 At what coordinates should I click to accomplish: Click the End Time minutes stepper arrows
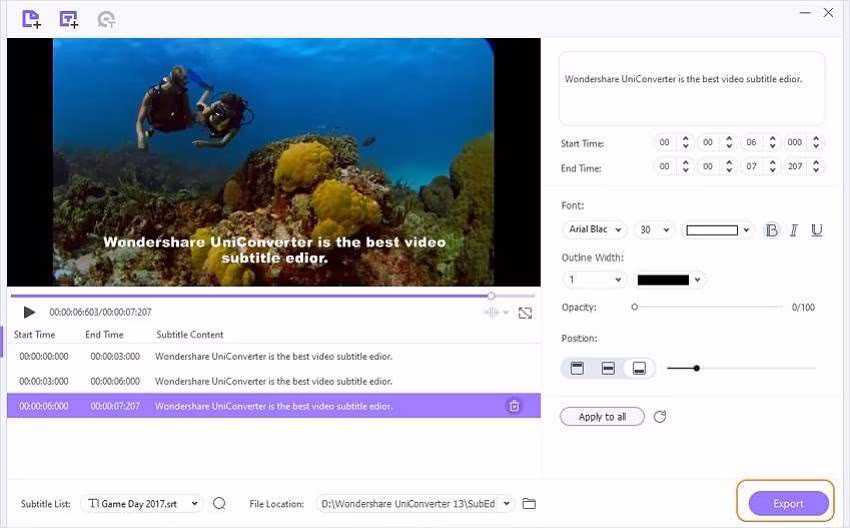[729, 166]
